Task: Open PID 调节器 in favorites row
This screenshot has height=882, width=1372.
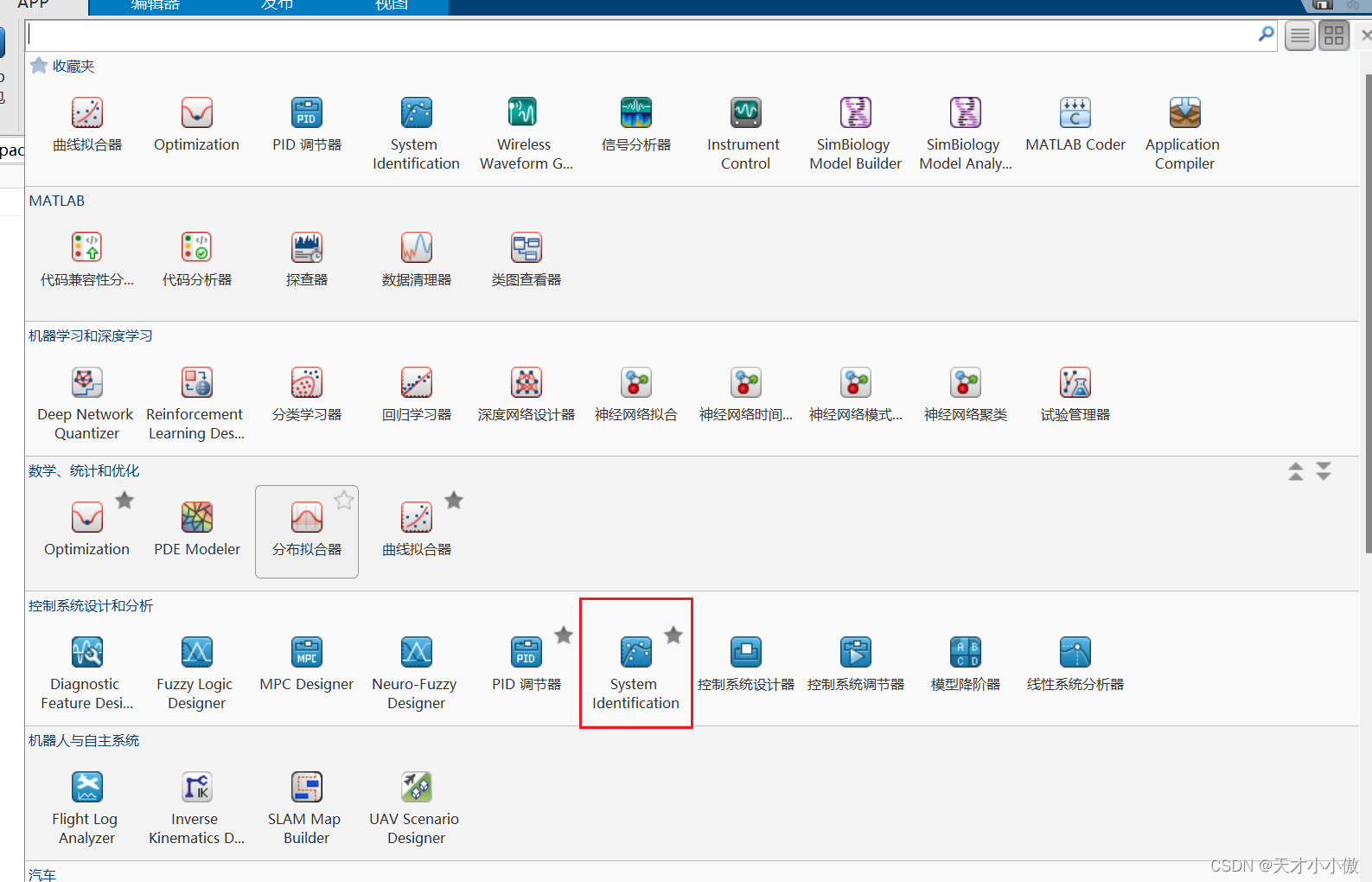Action: click(x=307, y=125)
